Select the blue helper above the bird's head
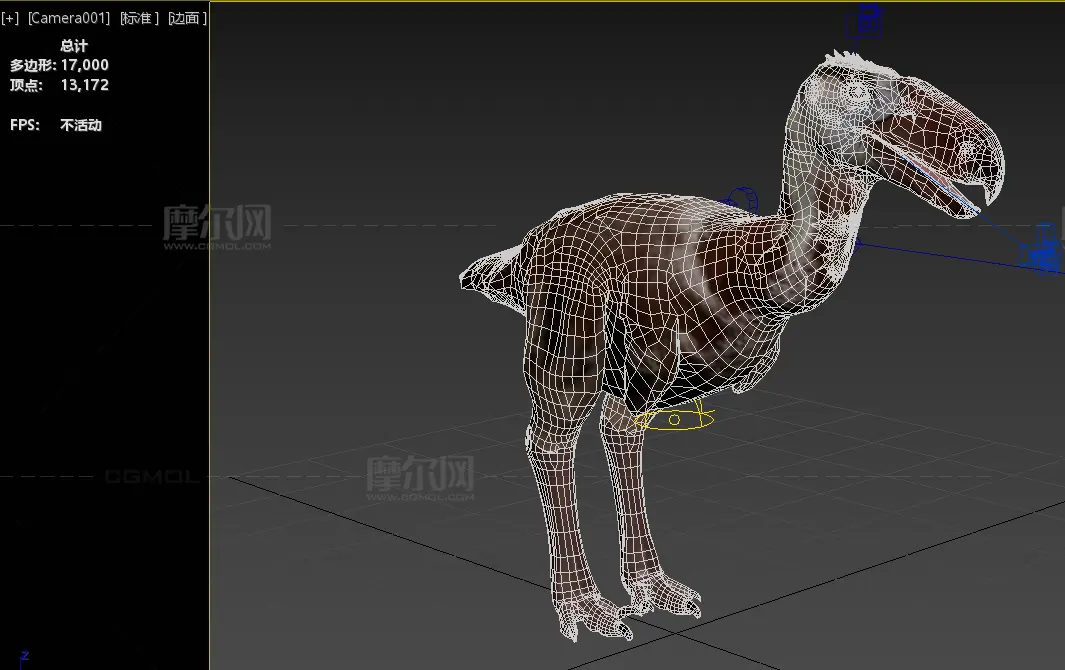This screenshot has width=1065, height=670. point(868,21)
